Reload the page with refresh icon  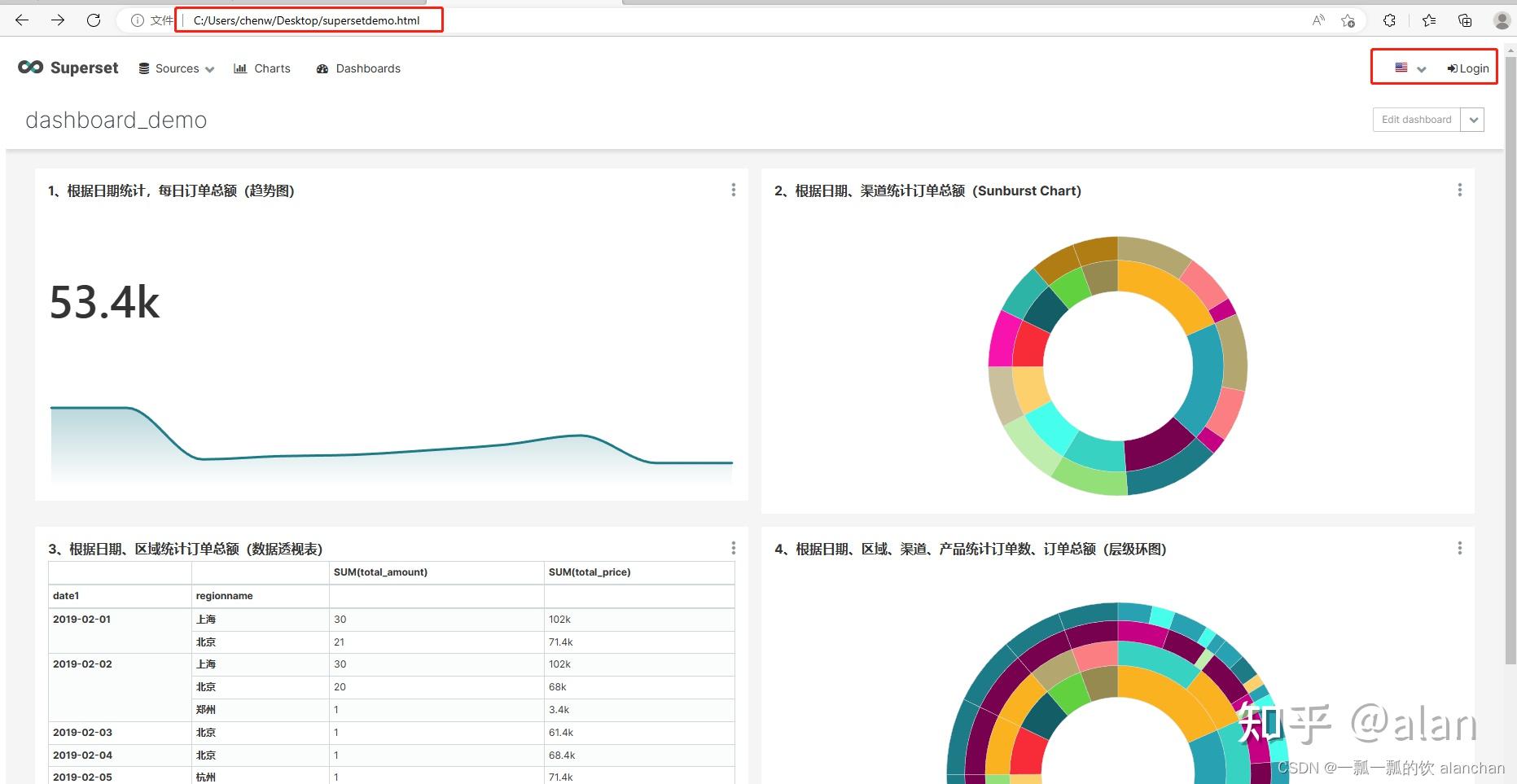pos(94,20)
